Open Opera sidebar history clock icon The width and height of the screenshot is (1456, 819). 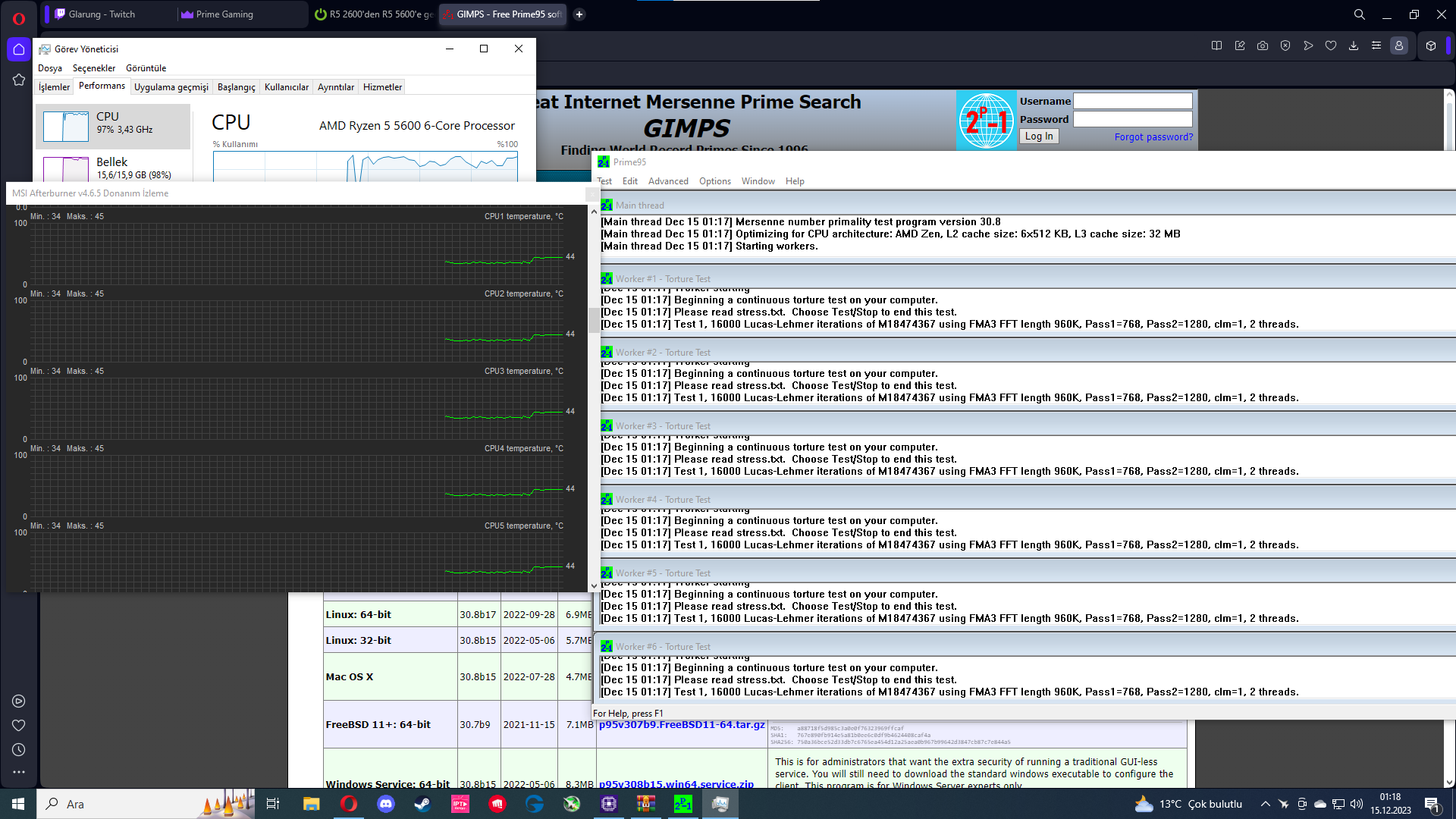(x=19, y=749)
